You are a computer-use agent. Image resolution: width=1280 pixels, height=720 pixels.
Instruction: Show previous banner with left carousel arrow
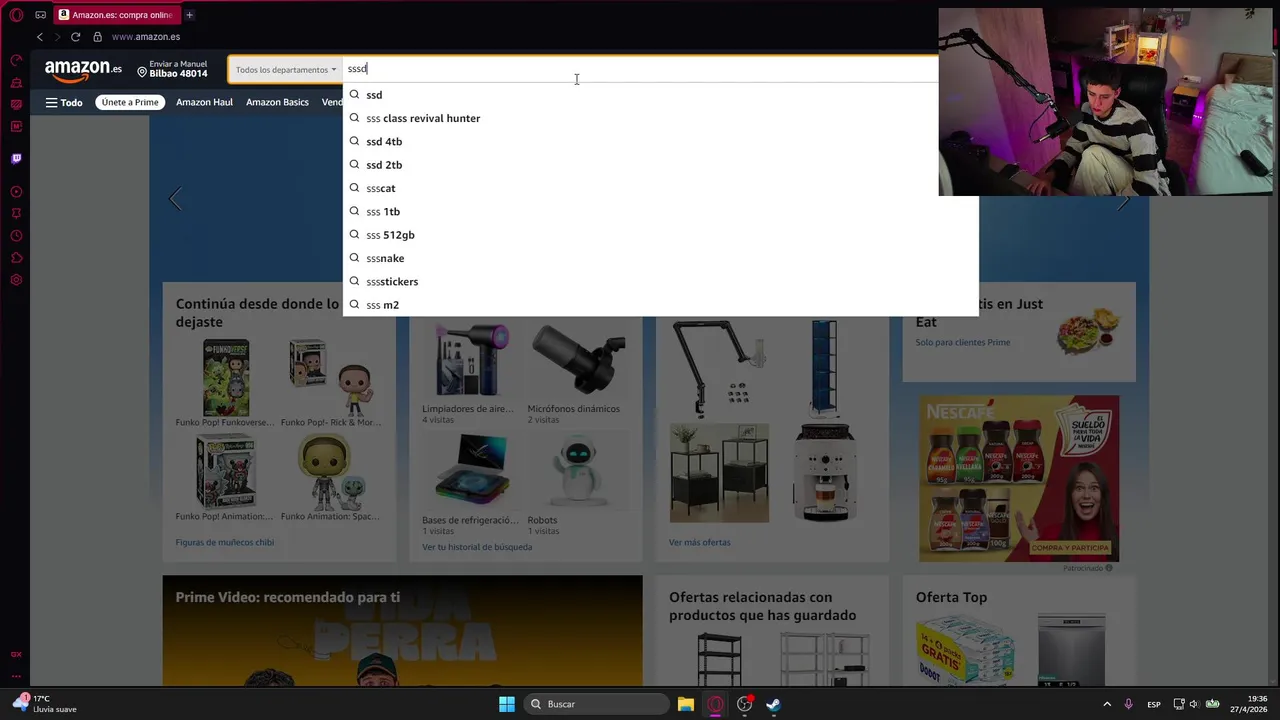coord(176,199)
